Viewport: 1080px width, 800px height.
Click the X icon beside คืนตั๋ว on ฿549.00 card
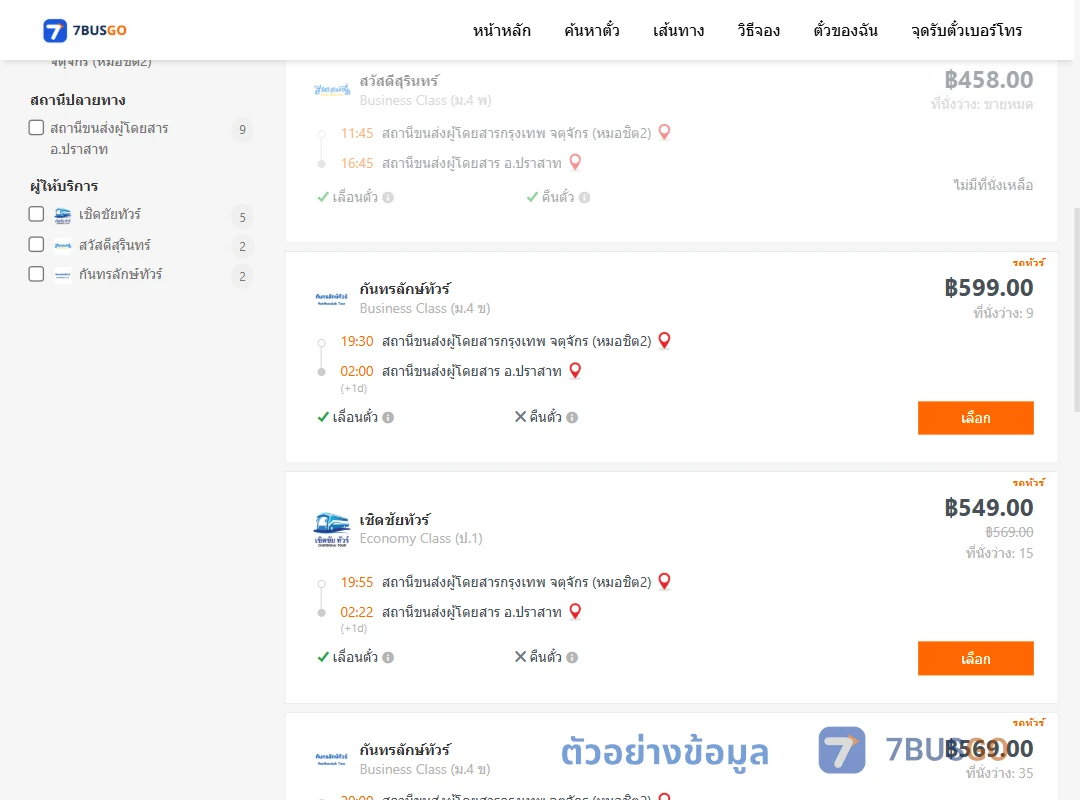pos(521,657)
